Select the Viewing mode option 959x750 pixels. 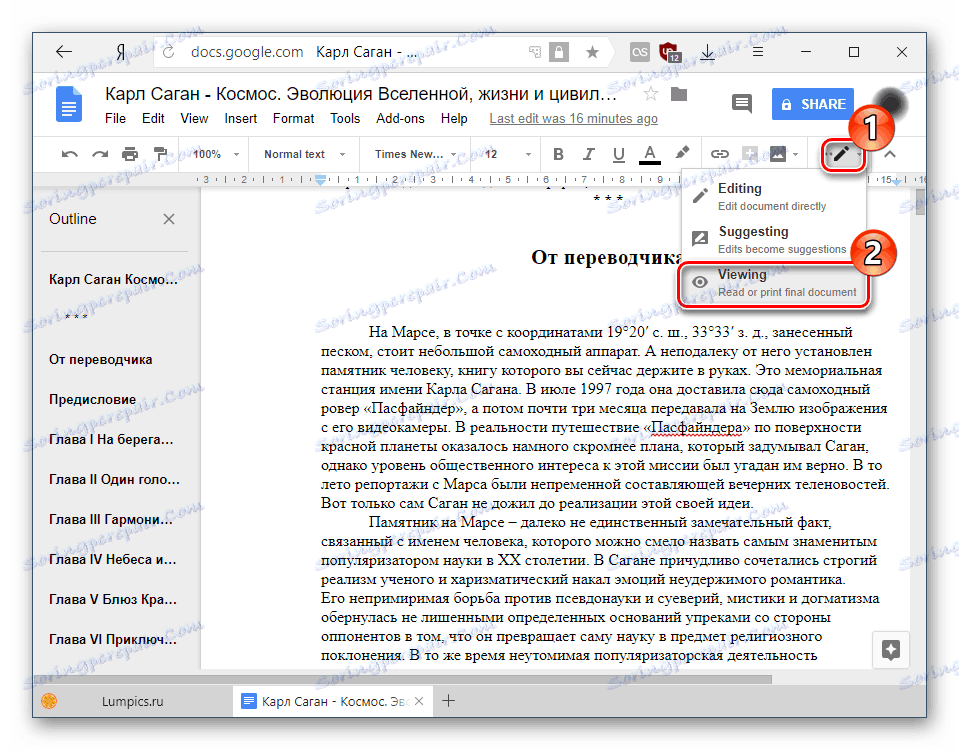tap(774, 283)
